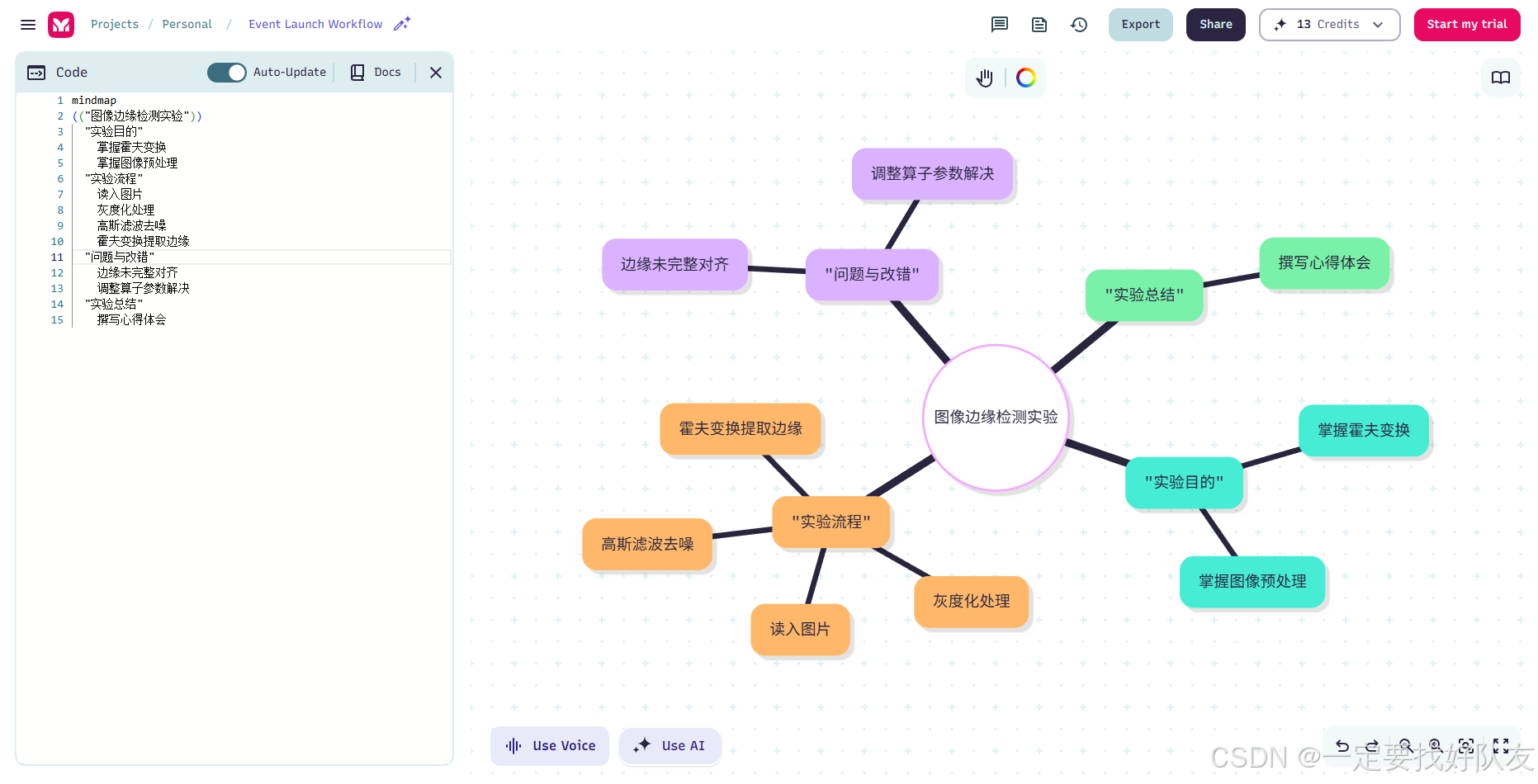Click the Mermaid Chart logo

pyautogui.click(x=61, y=25)
